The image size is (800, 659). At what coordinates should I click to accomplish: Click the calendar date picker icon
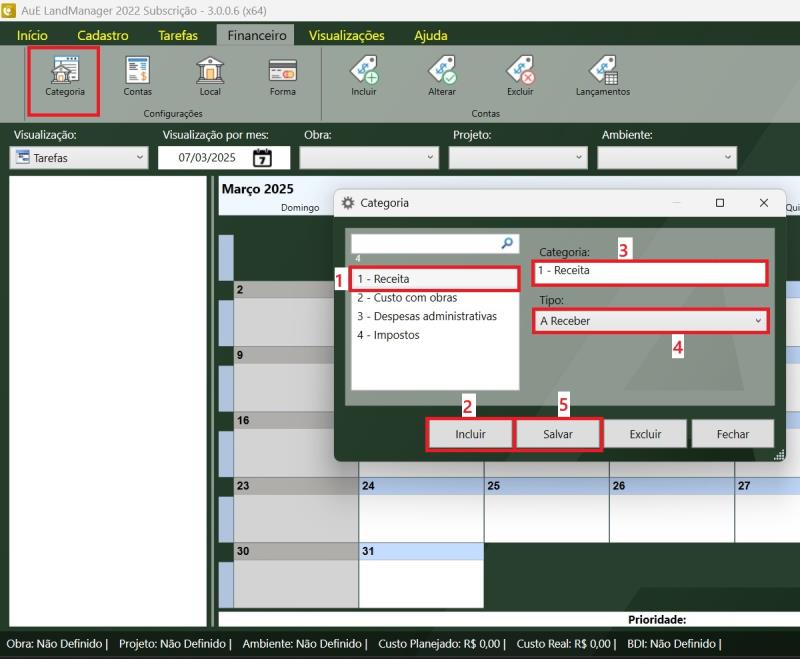tap(262, 158)
